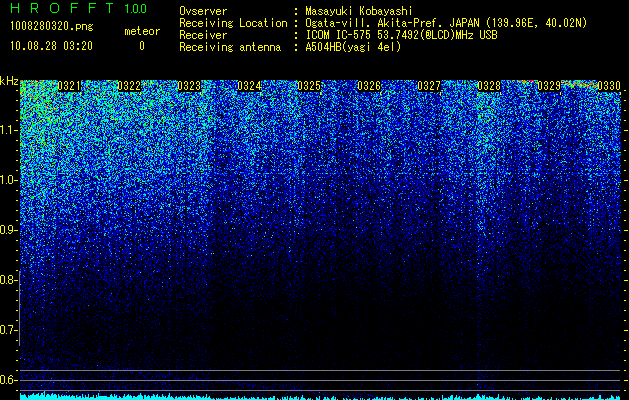This screenshot has width=629, height=400.
Task: Click the kHz axis unit label
Action: [9, 81]
